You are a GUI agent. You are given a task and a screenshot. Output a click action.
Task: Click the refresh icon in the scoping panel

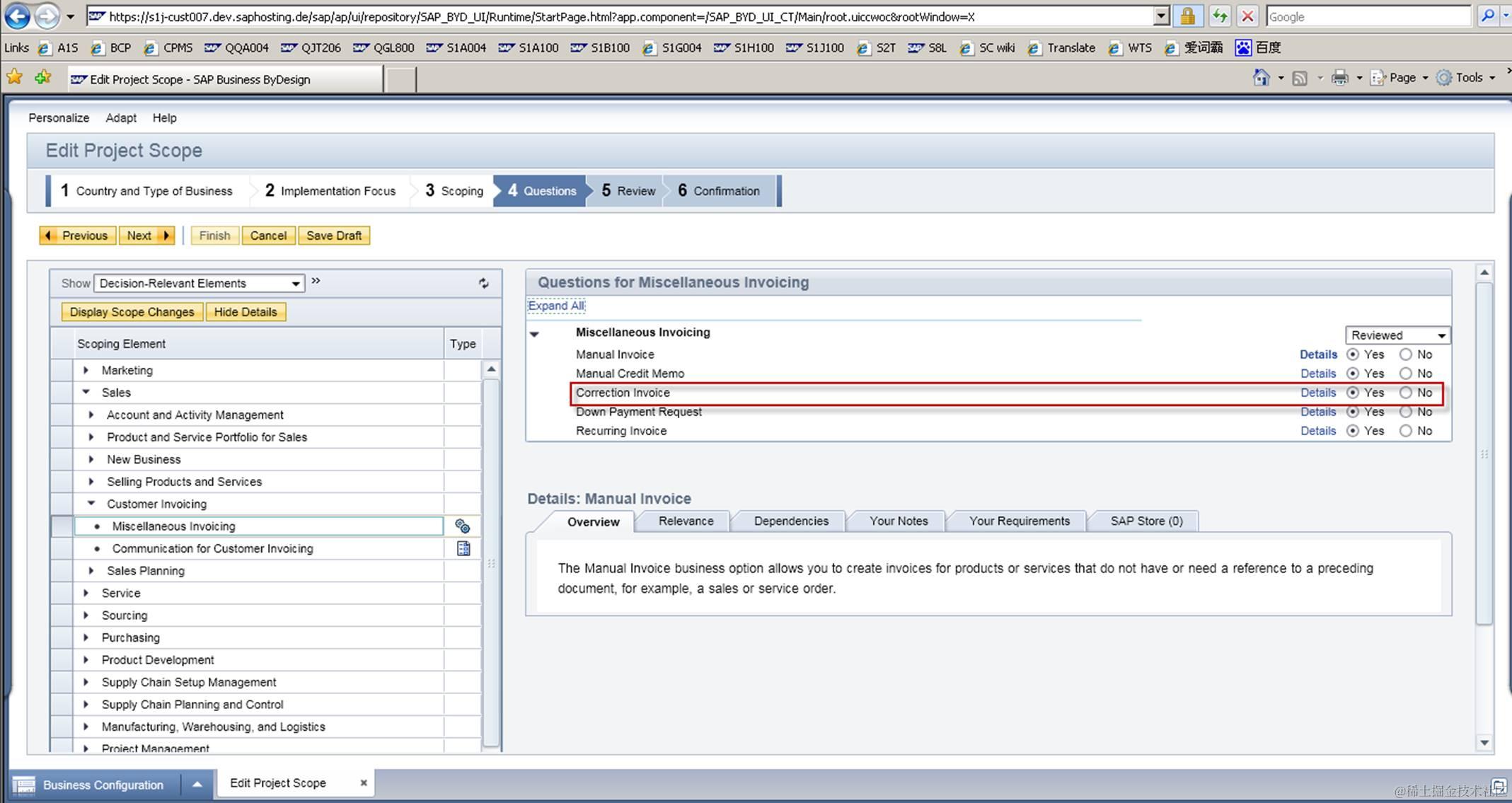(x=483, y=283)
